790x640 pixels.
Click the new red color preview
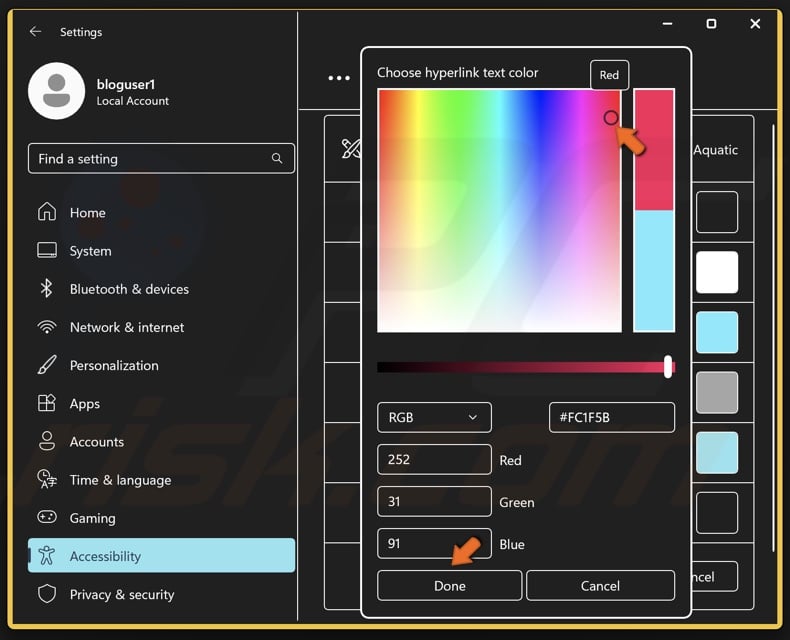pyautogui.click(x=654, y=150)
